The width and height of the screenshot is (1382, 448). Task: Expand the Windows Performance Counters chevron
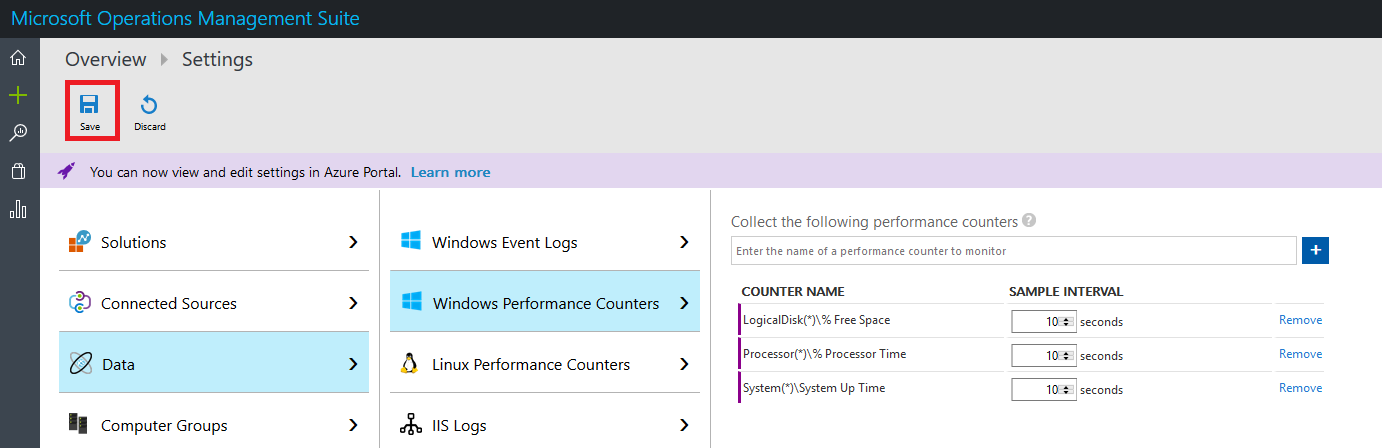[x=684, y=303]
